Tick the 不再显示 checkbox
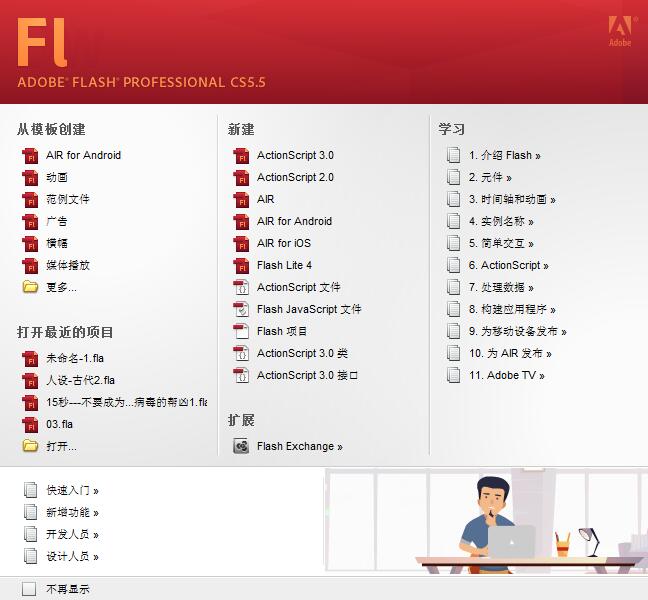Image resolution: width=648 pixels, height=600 pixels. 29,589
